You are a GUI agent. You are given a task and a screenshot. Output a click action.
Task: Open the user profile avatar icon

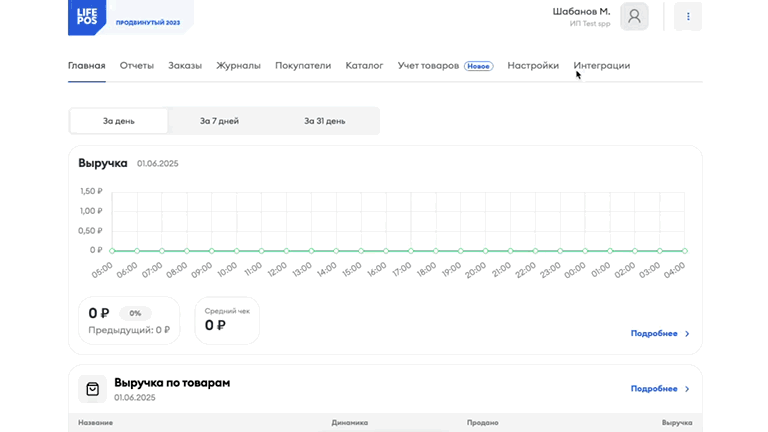click(634, 17)
